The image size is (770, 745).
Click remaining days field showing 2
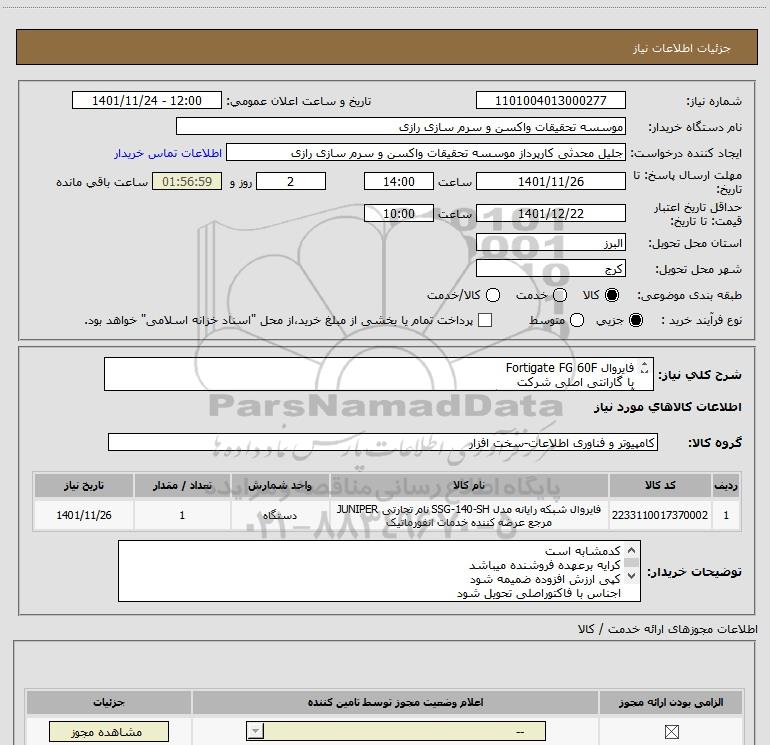coord(291,181)
